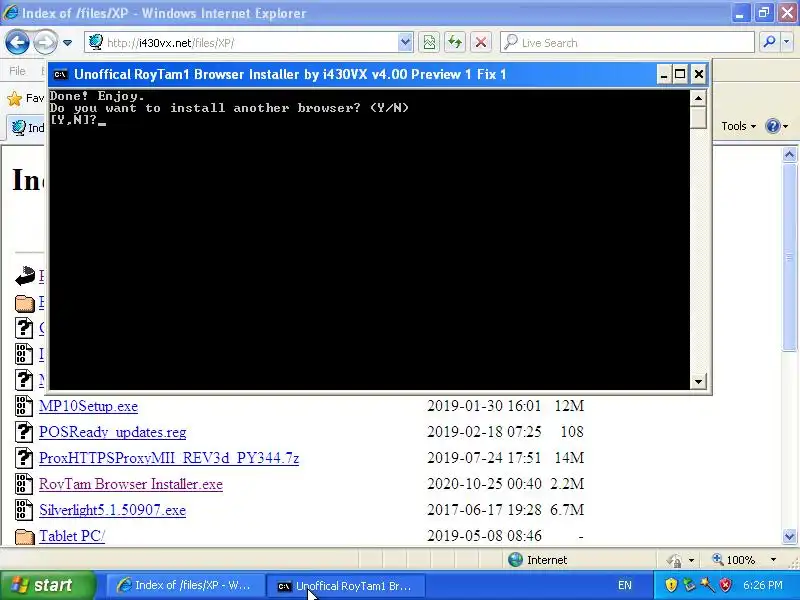Switch to Index of /files/XP taskbar button
Screen dimensions: 800x600
[x=184, y=586]
